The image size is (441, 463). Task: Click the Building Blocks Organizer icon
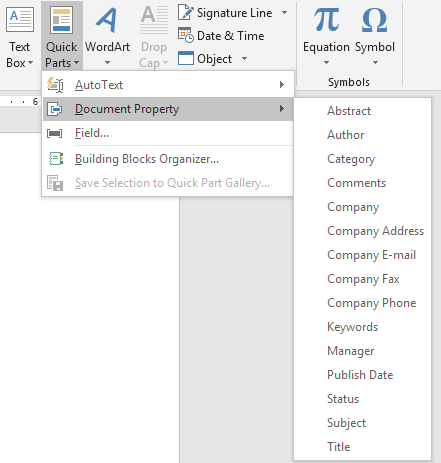point(55,159)
